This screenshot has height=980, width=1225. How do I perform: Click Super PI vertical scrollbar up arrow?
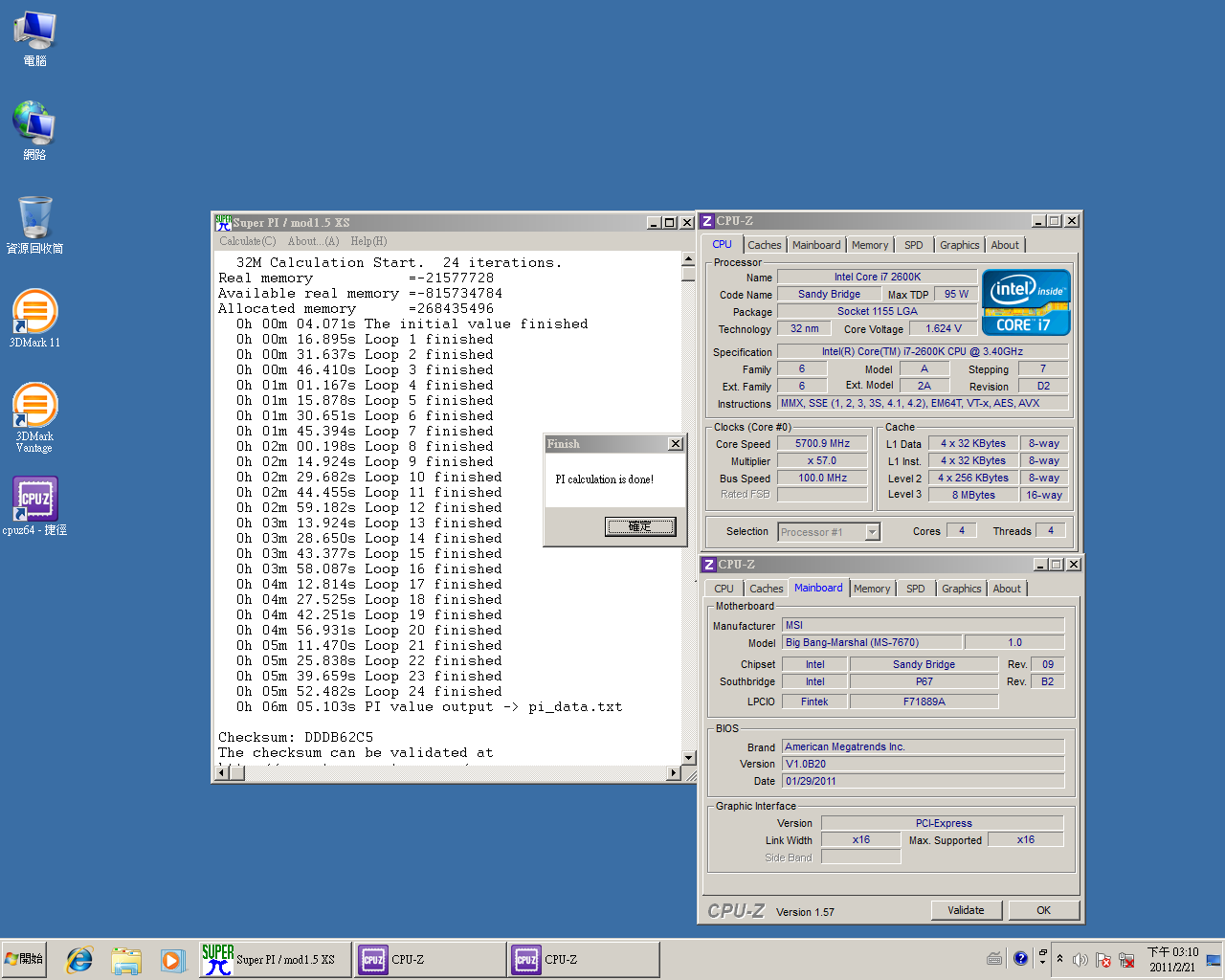coord(688,259)
